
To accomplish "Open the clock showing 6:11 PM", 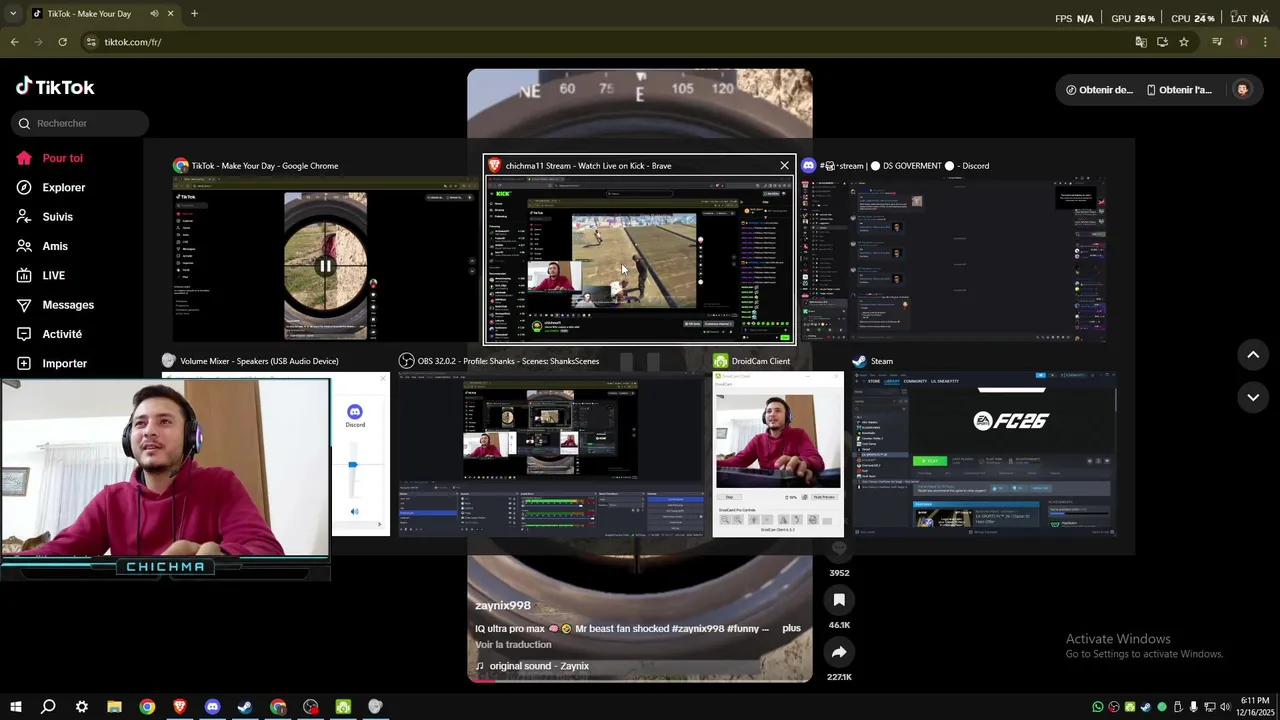I will coord(1255,700).
